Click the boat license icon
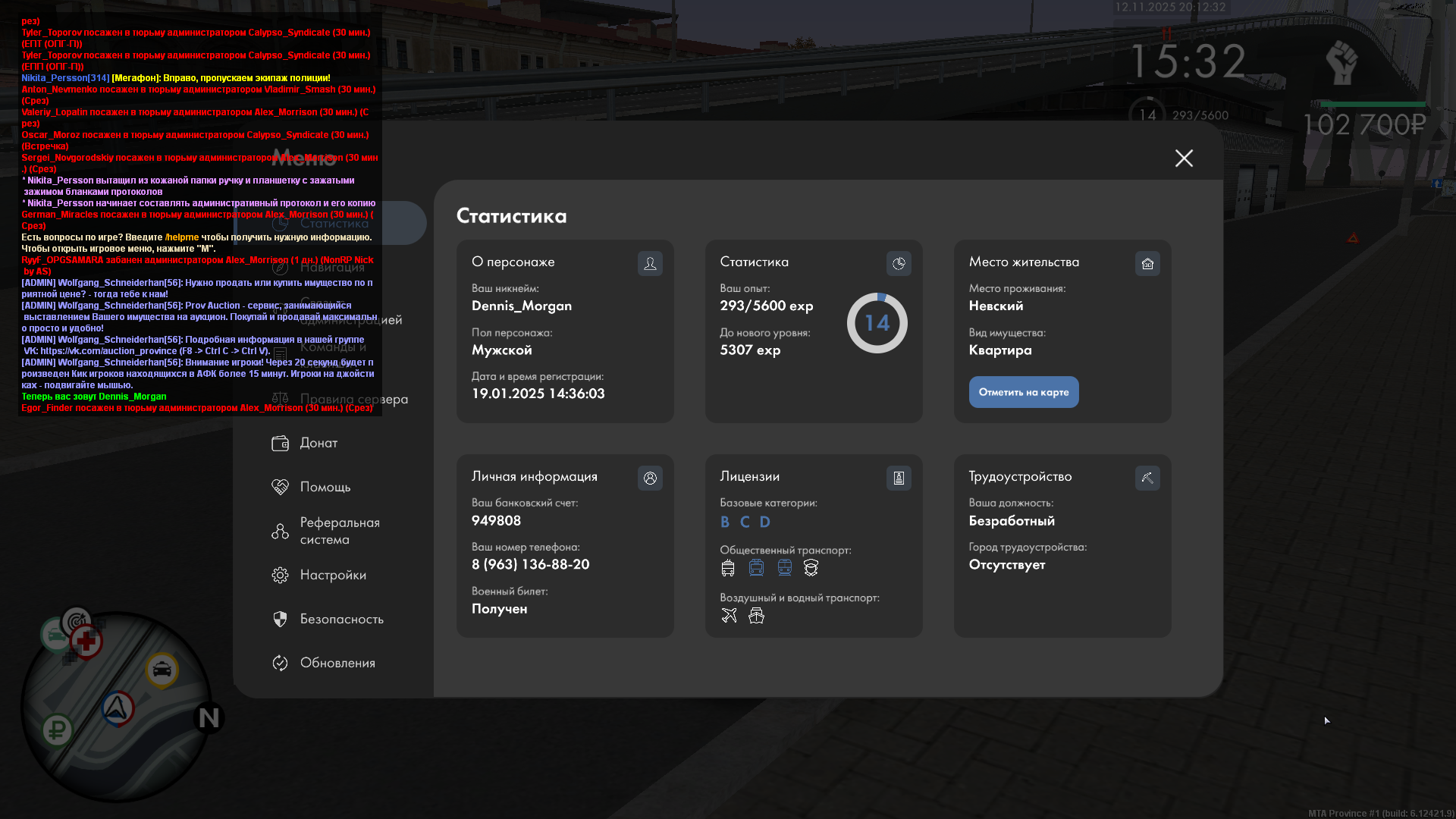 756,615
